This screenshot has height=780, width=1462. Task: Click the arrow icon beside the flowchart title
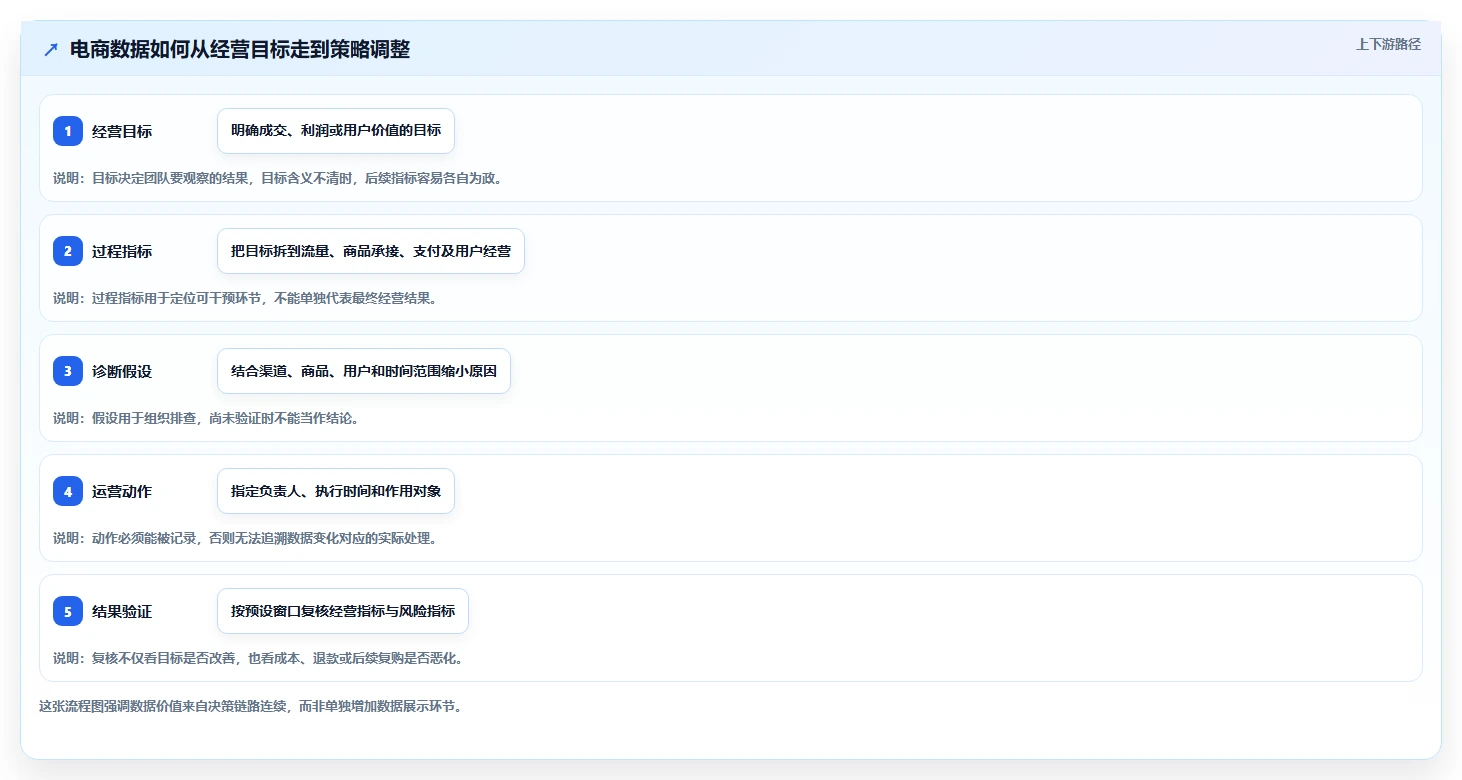[51, 50]
